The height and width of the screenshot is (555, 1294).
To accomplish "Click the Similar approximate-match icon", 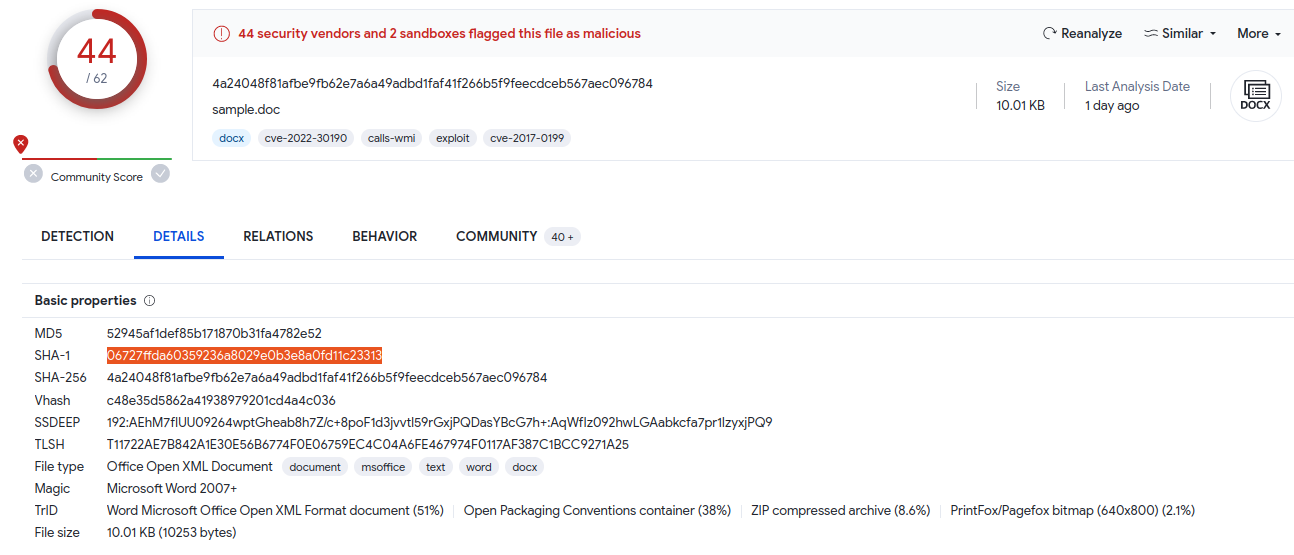I will (1151, 33).
